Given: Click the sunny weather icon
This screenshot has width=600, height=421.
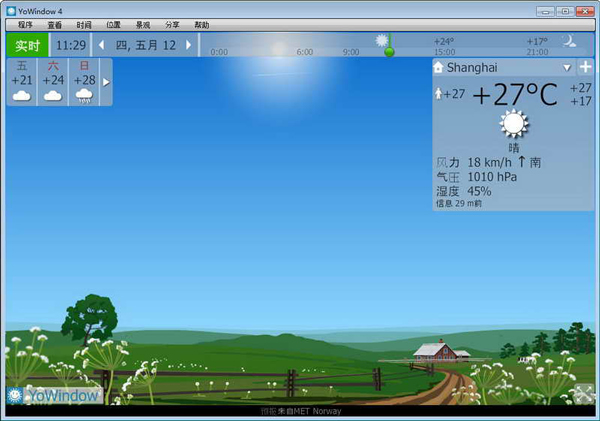Looking at the screenshot, I should (514, 124).
